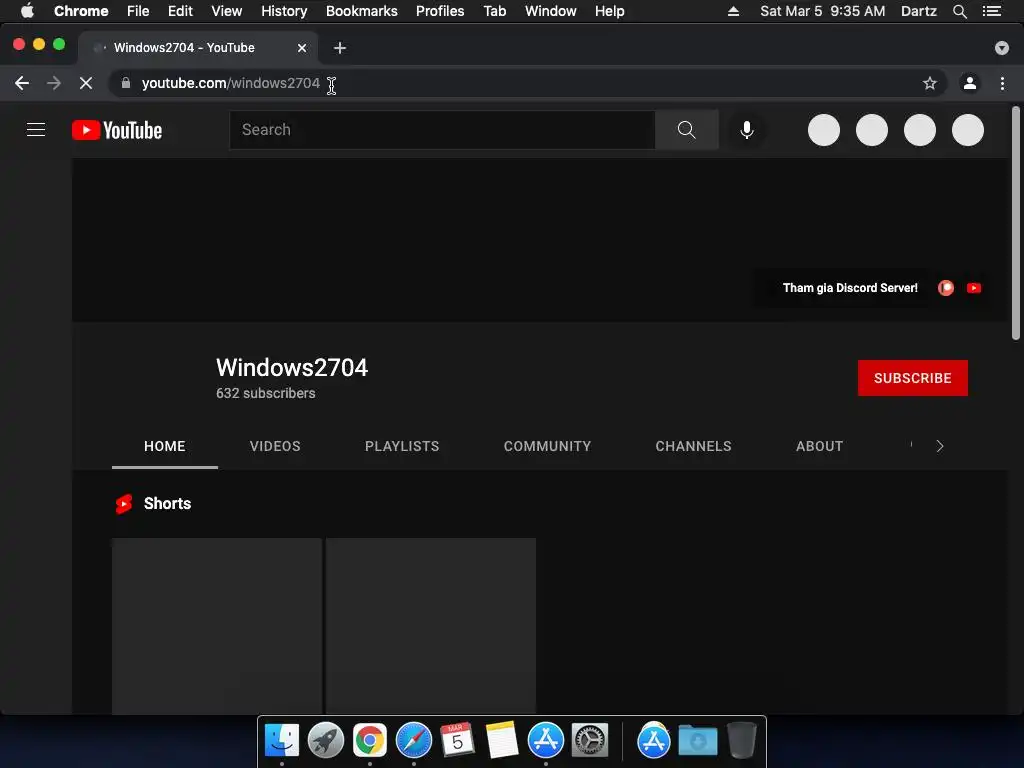Subscribe to Windows2704 channel
Image resolution: width=1024 pixels, height=768 pixels.
[x=912, y=378]
